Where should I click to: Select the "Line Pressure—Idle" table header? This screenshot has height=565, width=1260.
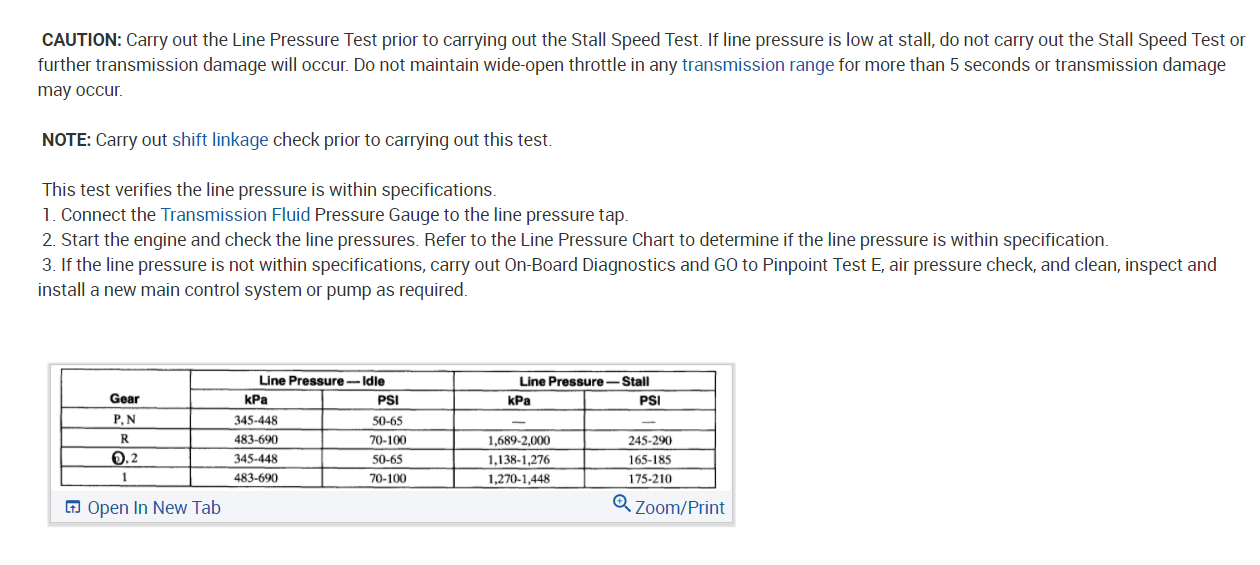tap(321, 381)
